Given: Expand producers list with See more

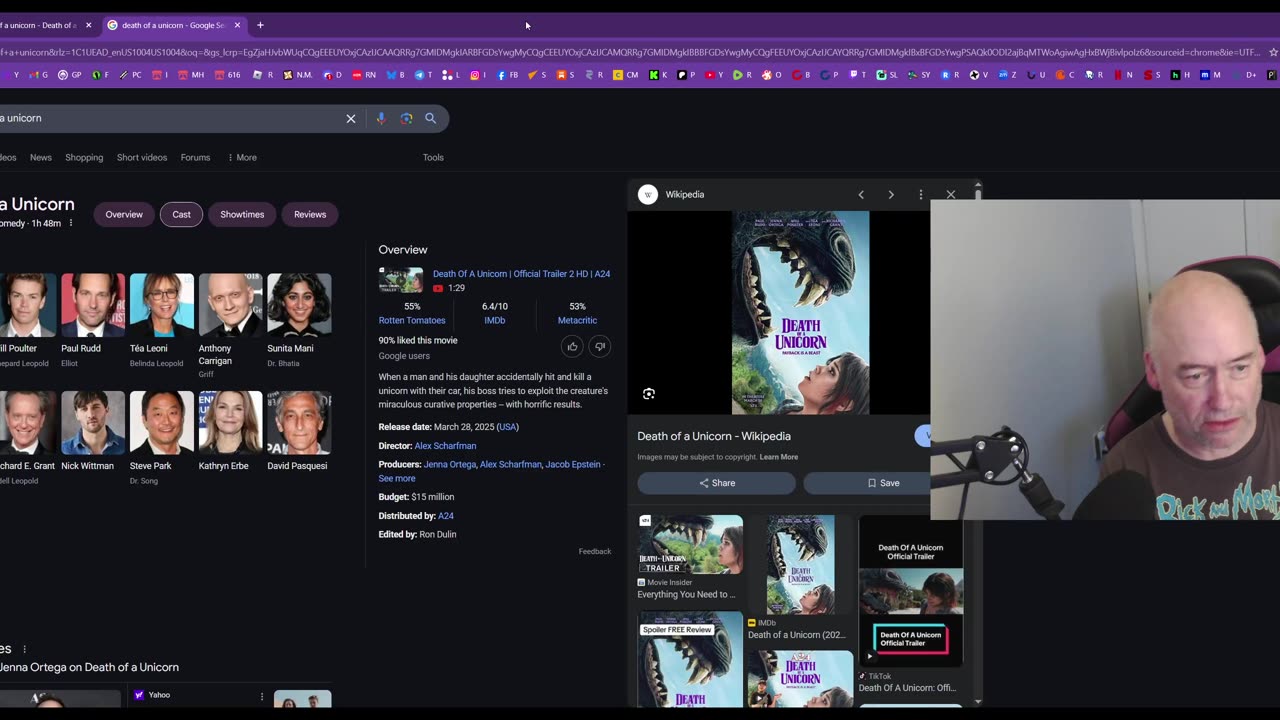Looking at the screenshot, I should click(x=397, y=478).
